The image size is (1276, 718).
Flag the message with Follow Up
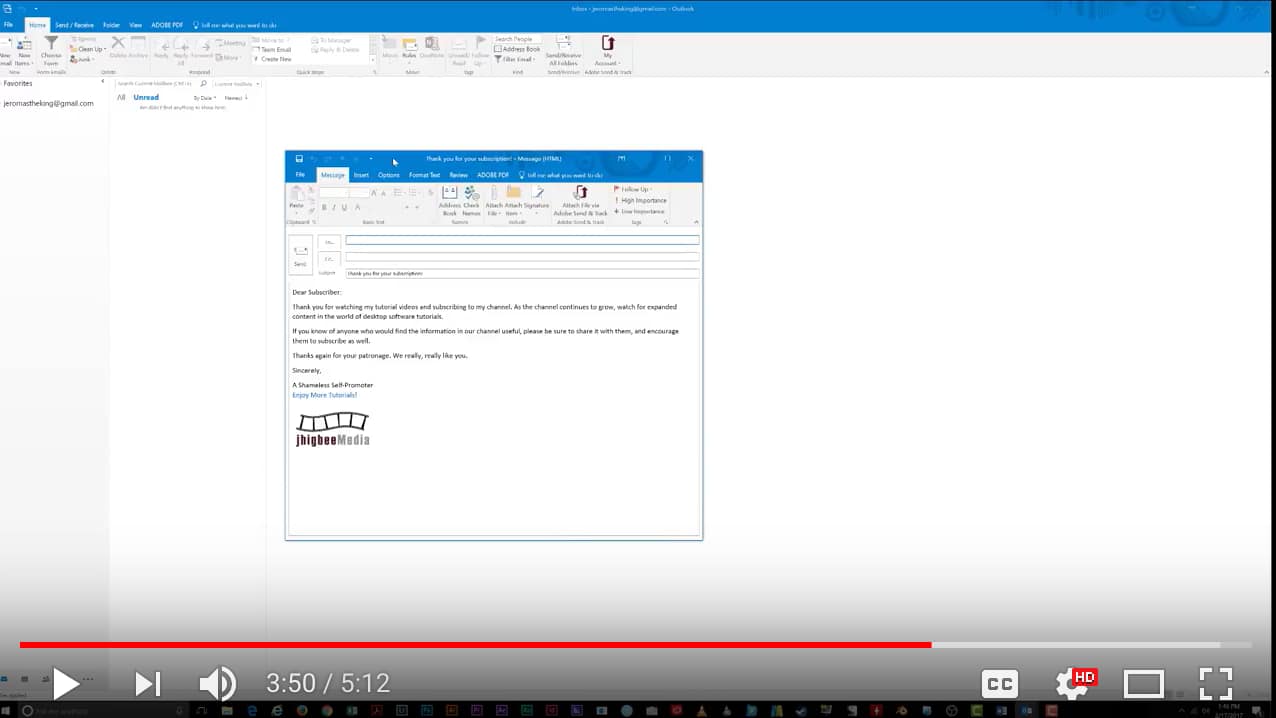click(634, 189)
